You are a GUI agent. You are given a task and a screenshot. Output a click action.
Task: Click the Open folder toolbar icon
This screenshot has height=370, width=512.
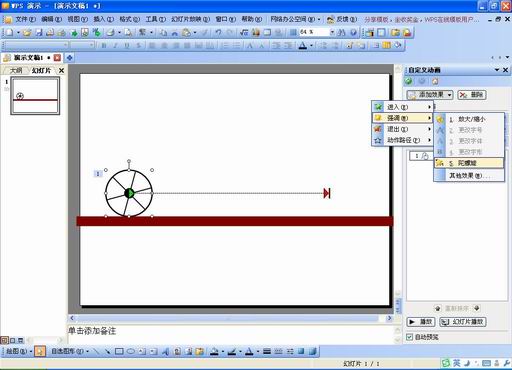27,33
